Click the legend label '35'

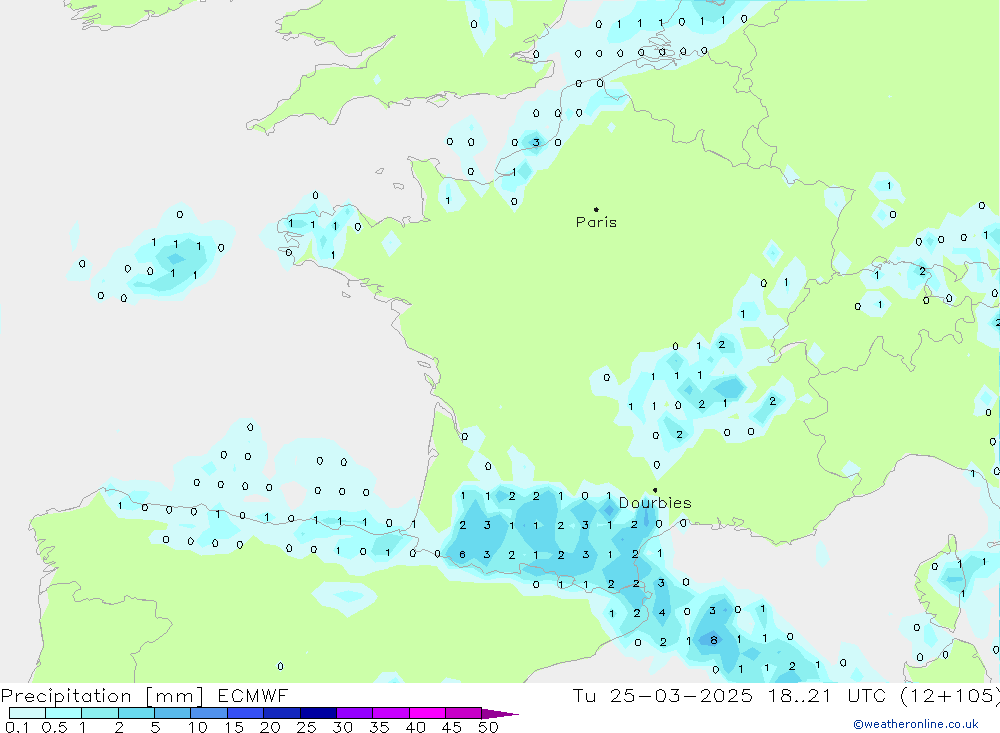tap(379, 727)
